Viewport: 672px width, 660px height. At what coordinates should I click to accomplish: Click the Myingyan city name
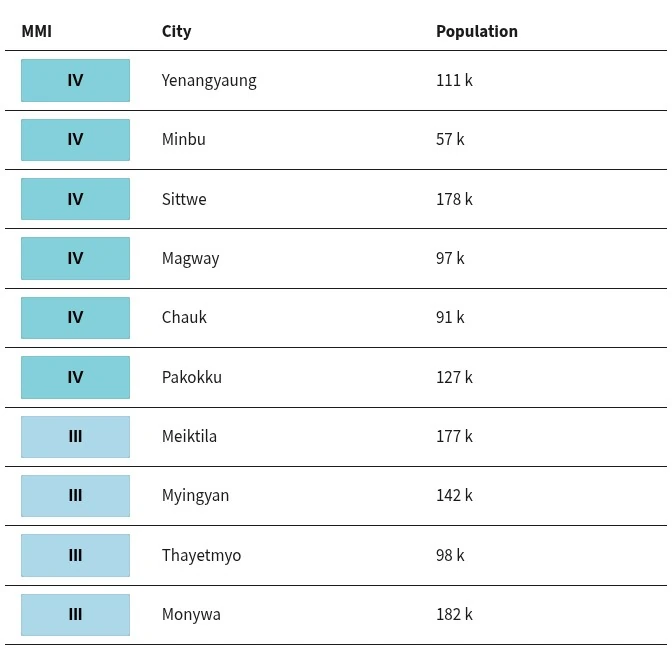pyautogui.click(x=195, y=495)
